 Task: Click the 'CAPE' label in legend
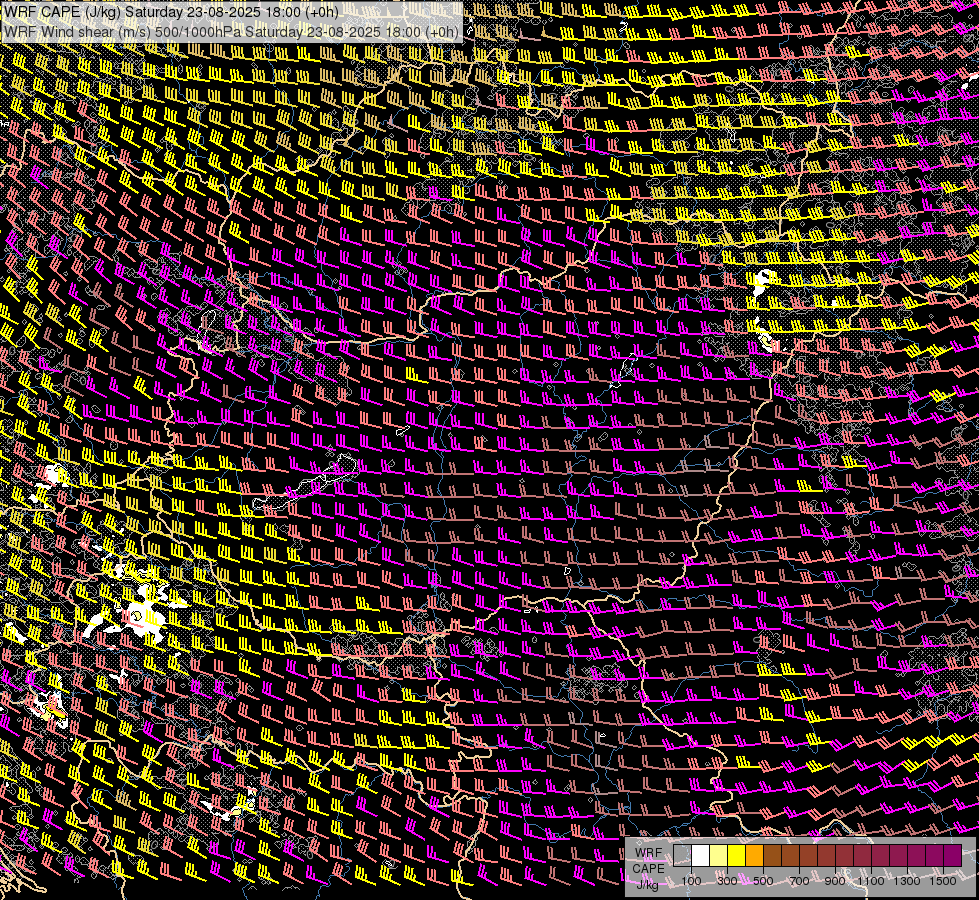tap(648, 869)
